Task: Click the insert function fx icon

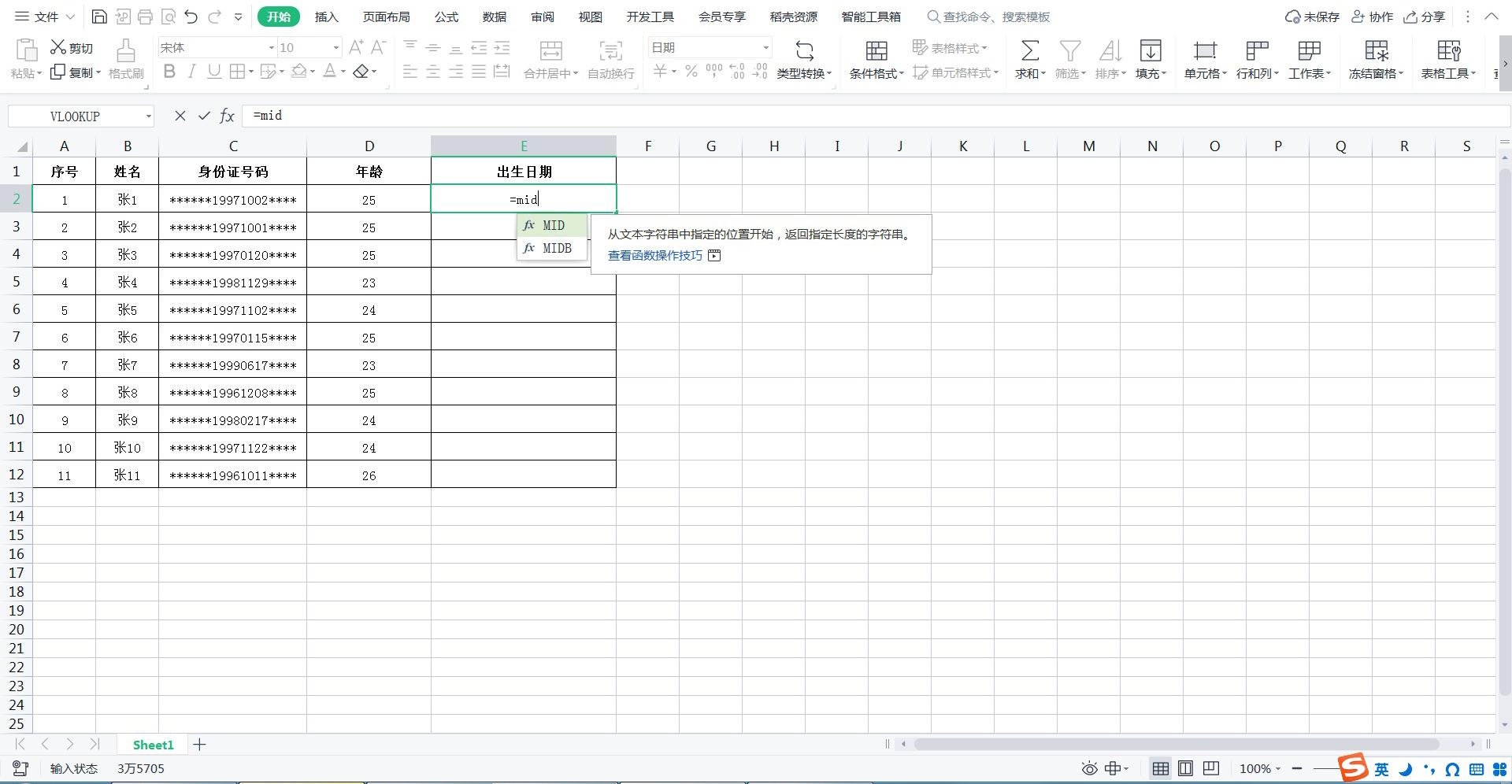Action: tap(227, 116)
